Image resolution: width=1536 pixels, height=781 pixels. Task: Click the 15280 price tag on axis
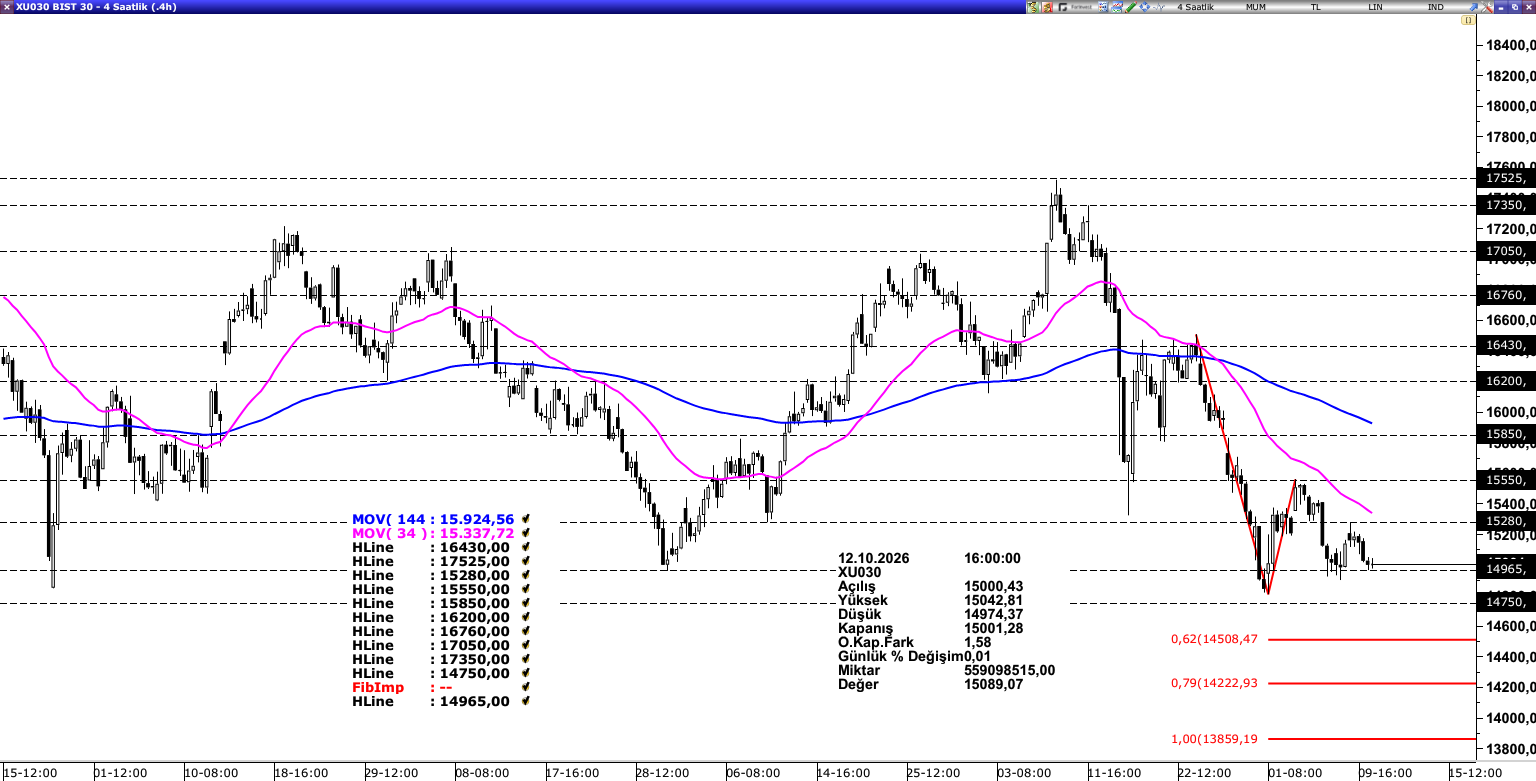(x=1506, y=522)
